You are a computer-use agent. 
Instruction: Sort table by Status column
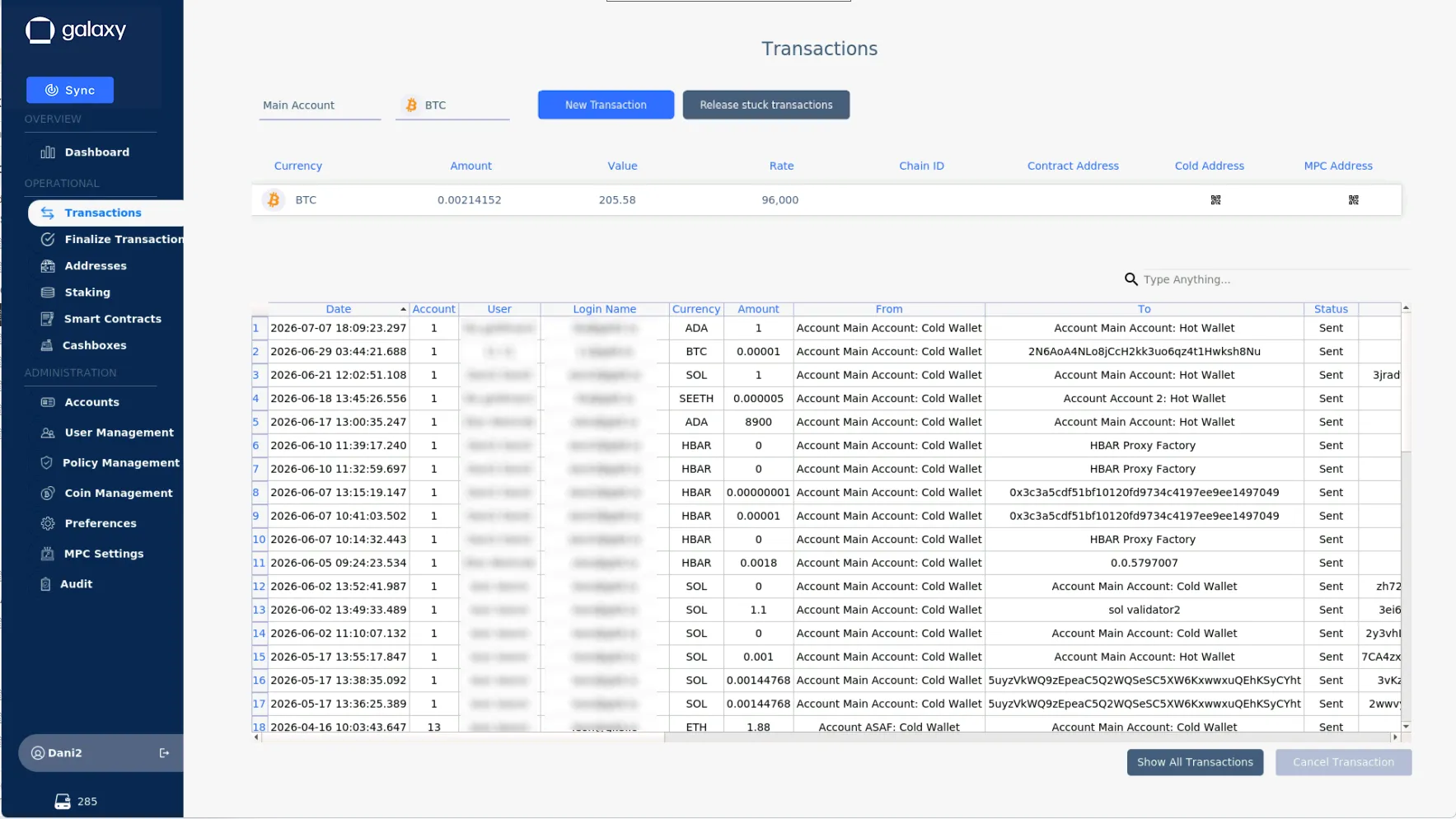1331,309
